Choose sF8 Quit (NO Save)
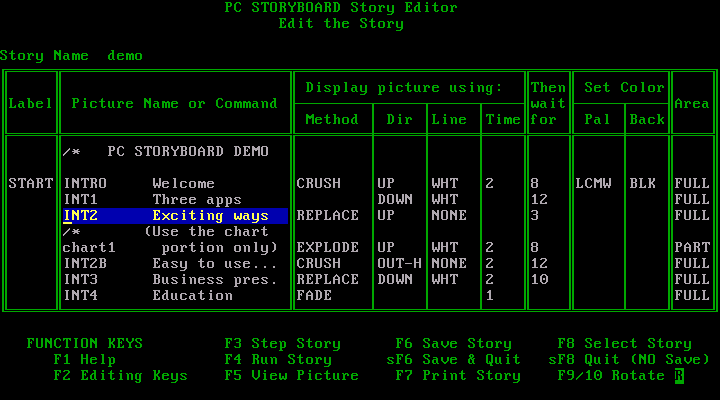The height and width of the screenshot is (400, 720). point(629,360)
